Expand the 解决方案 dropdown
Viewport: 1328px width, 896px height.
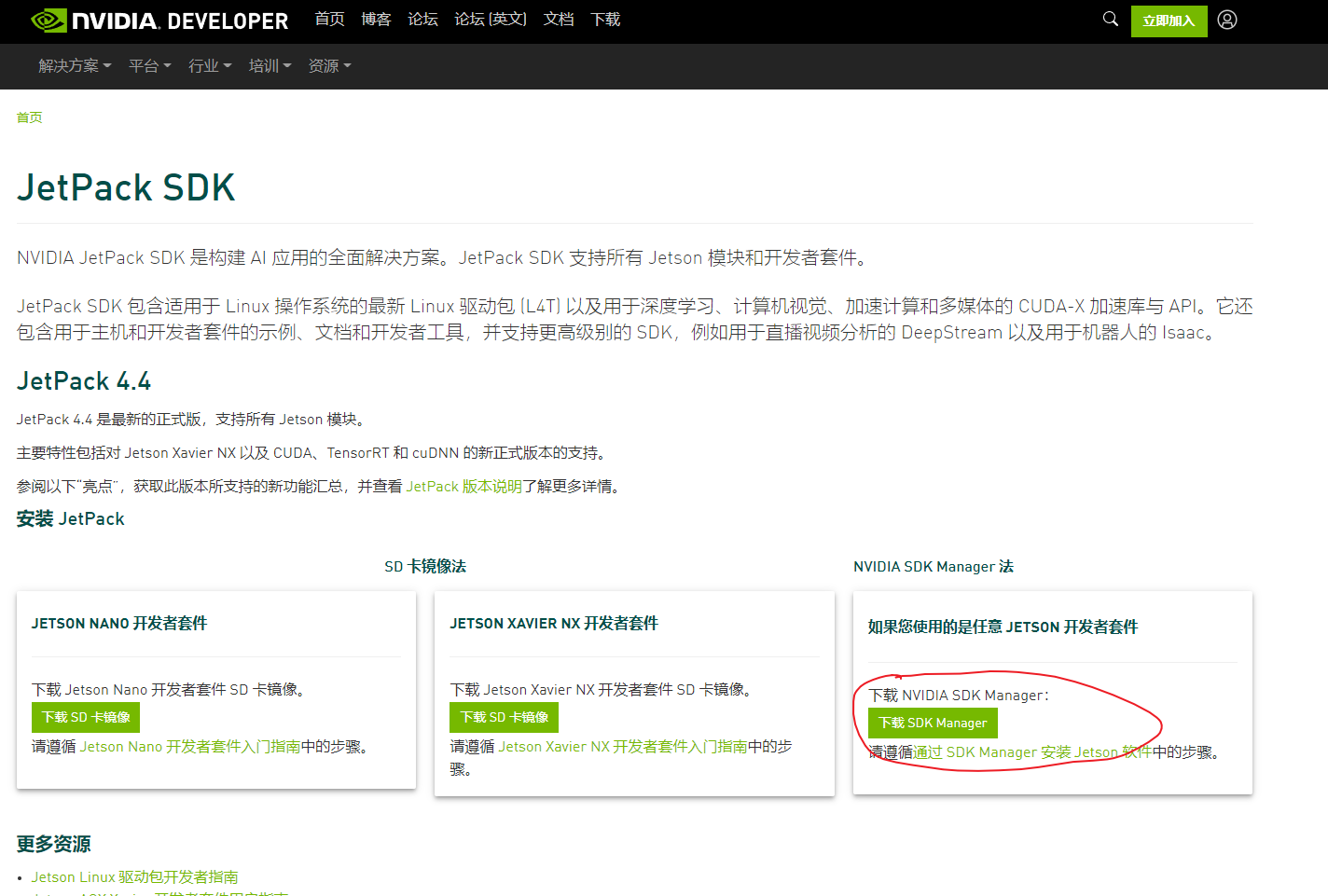tap(75, 66)
